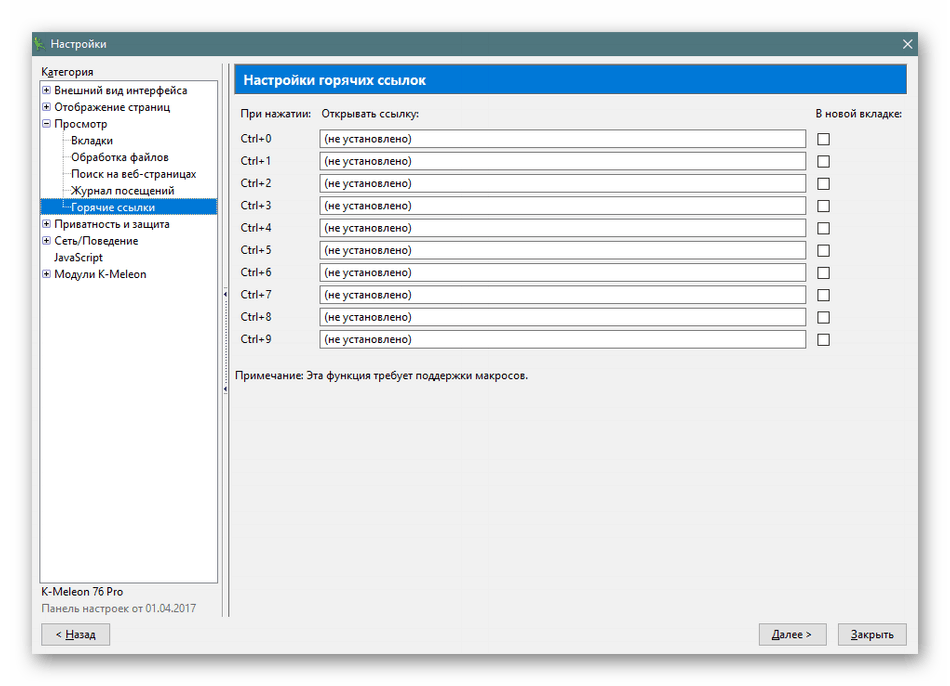Click the Ctrl+0 link input field
Image resolution: width=950 pixels, height=686 pixels.
click(x=562, y=139)
